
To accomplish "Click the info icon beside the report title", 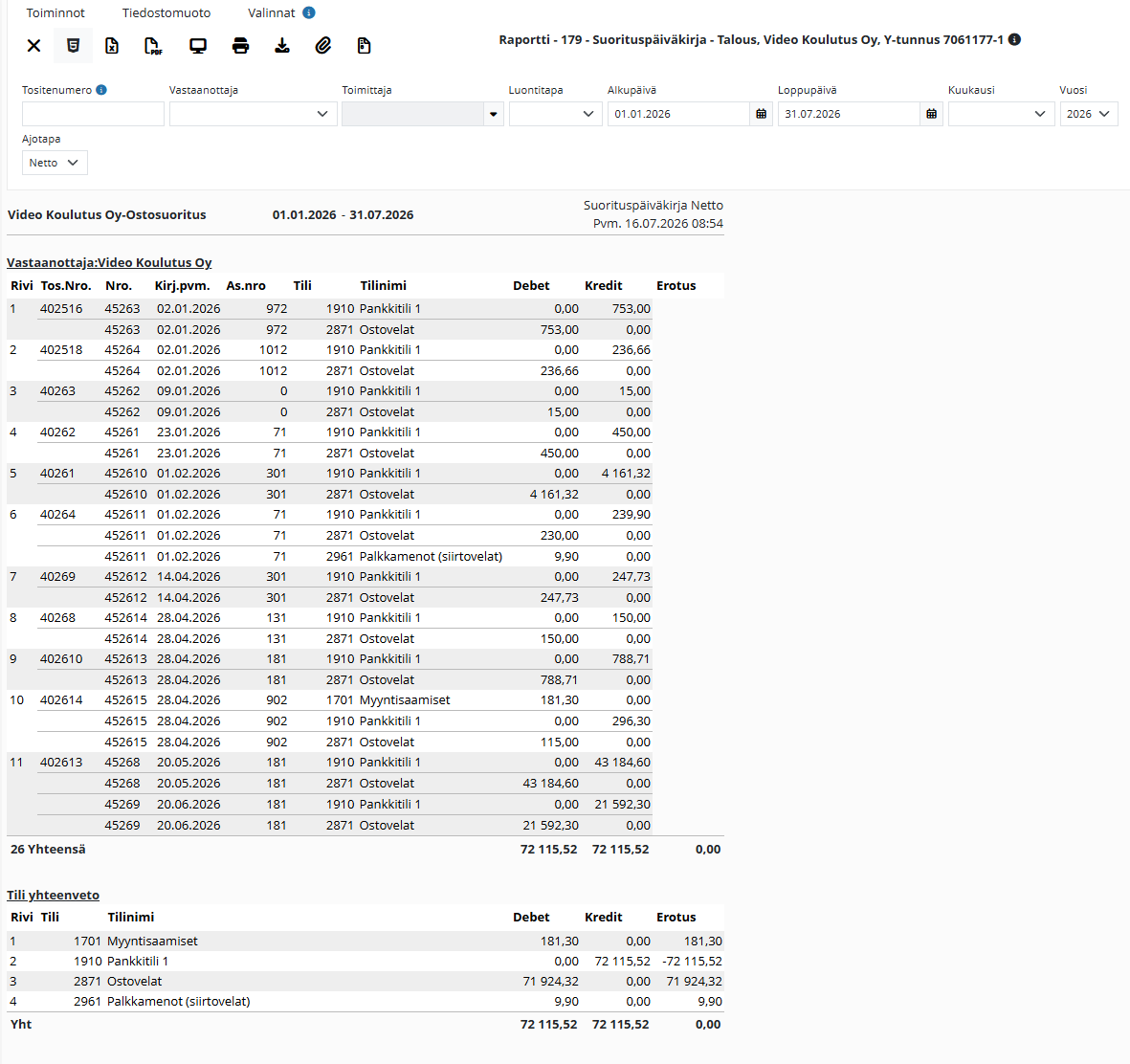I will pyautogui.click(x=1014, y=39).
